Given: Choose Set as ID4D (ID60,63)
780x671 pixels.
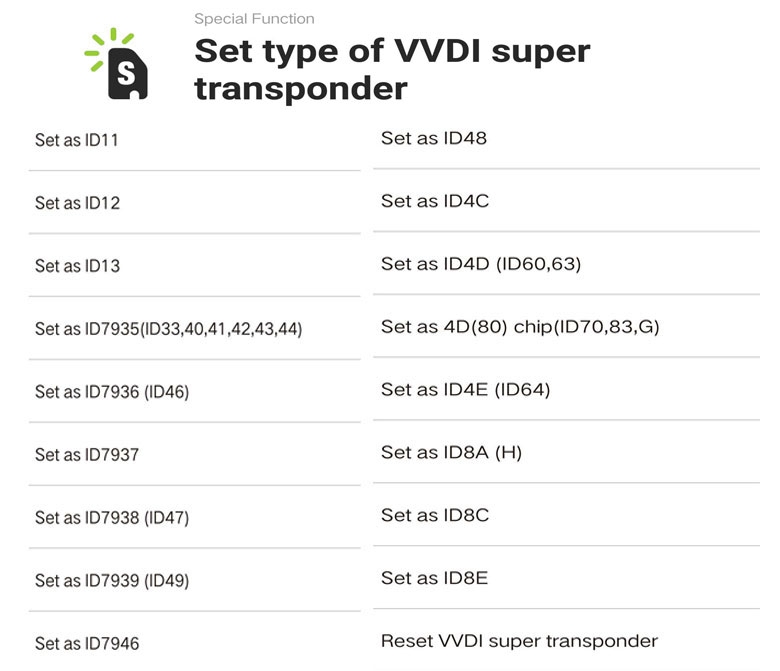Looking at the screenshot, I should pyautogui.click(x=481, y=264).
